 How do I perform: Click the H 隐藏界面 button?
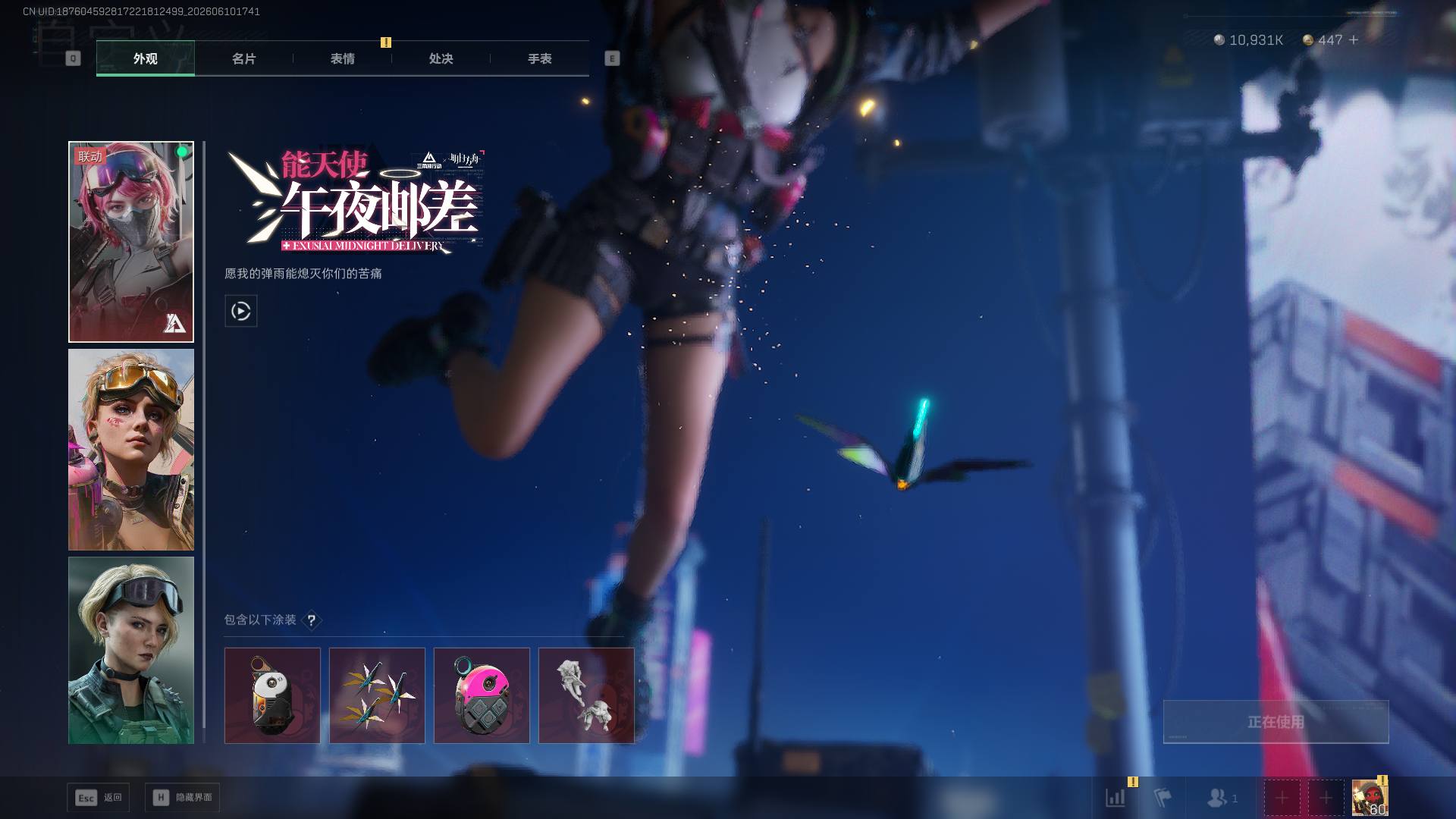pos(183,798)
